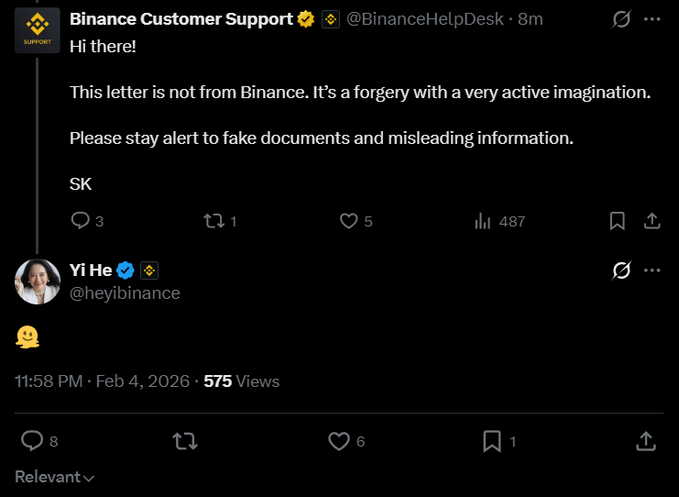
Task: Share the Binance Customer Support post
Action: click(x=651, y=221)
